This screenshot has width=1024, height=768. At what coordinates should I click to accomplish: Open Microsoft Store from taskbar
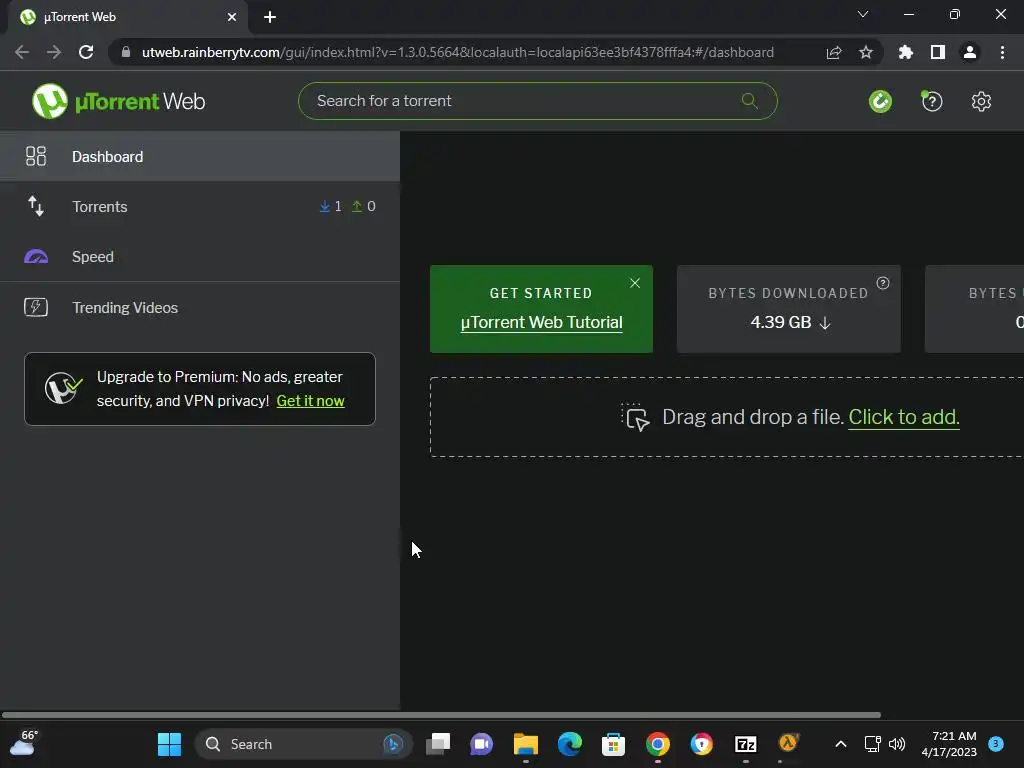[x=613, y=744]
